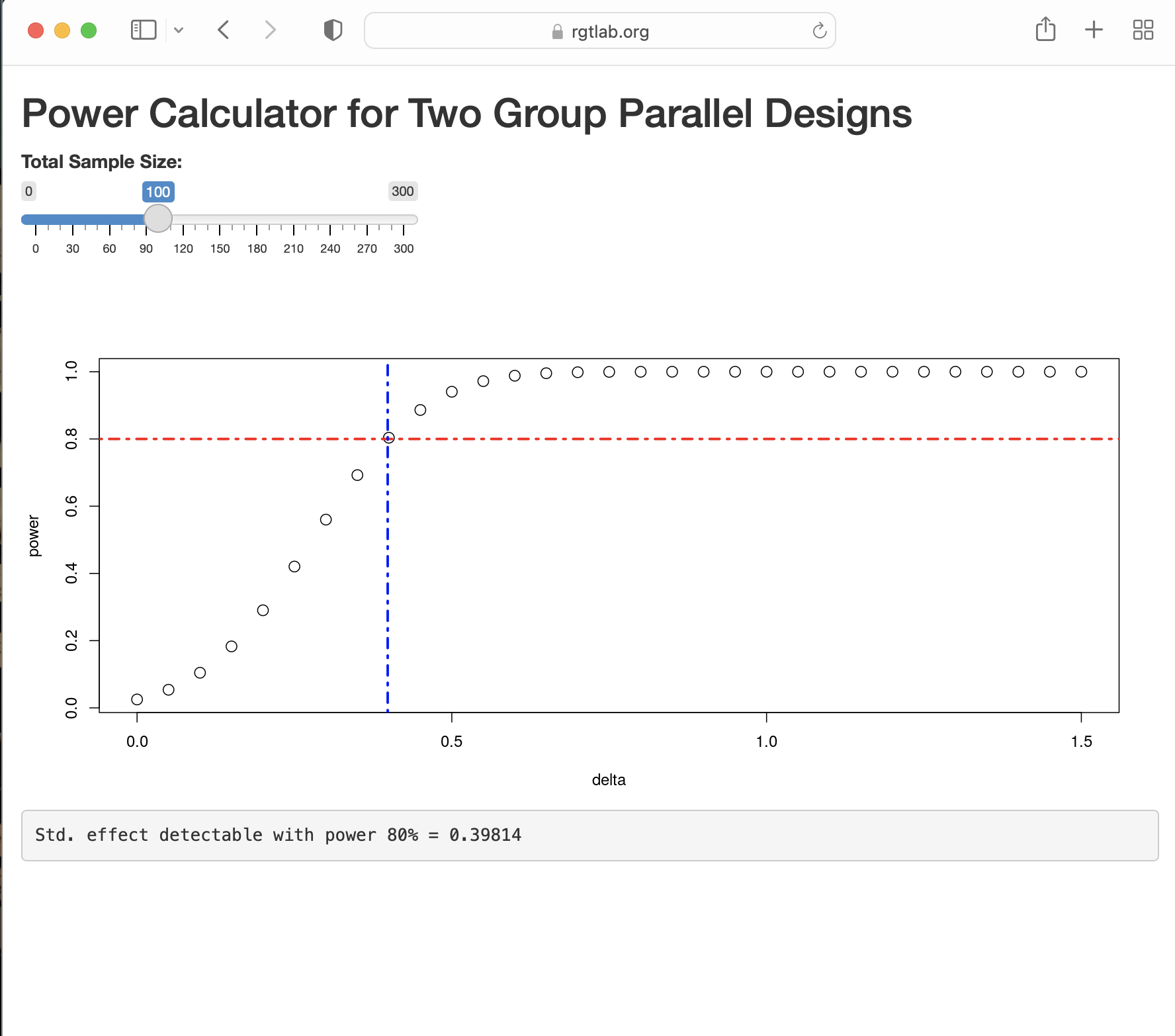Open sidebar options dropdown chevron
The height and width of the screenshot is (1036, 1175).
pos(179,30)
